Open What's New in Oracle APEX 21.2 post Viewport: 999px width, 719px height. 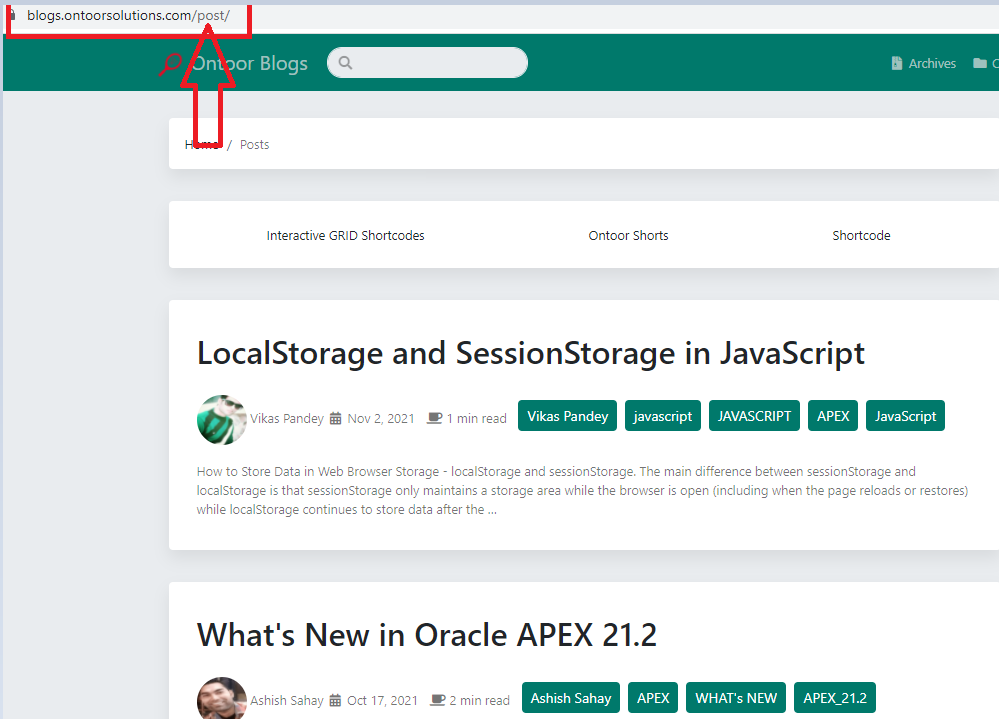[x=426, y=635]
